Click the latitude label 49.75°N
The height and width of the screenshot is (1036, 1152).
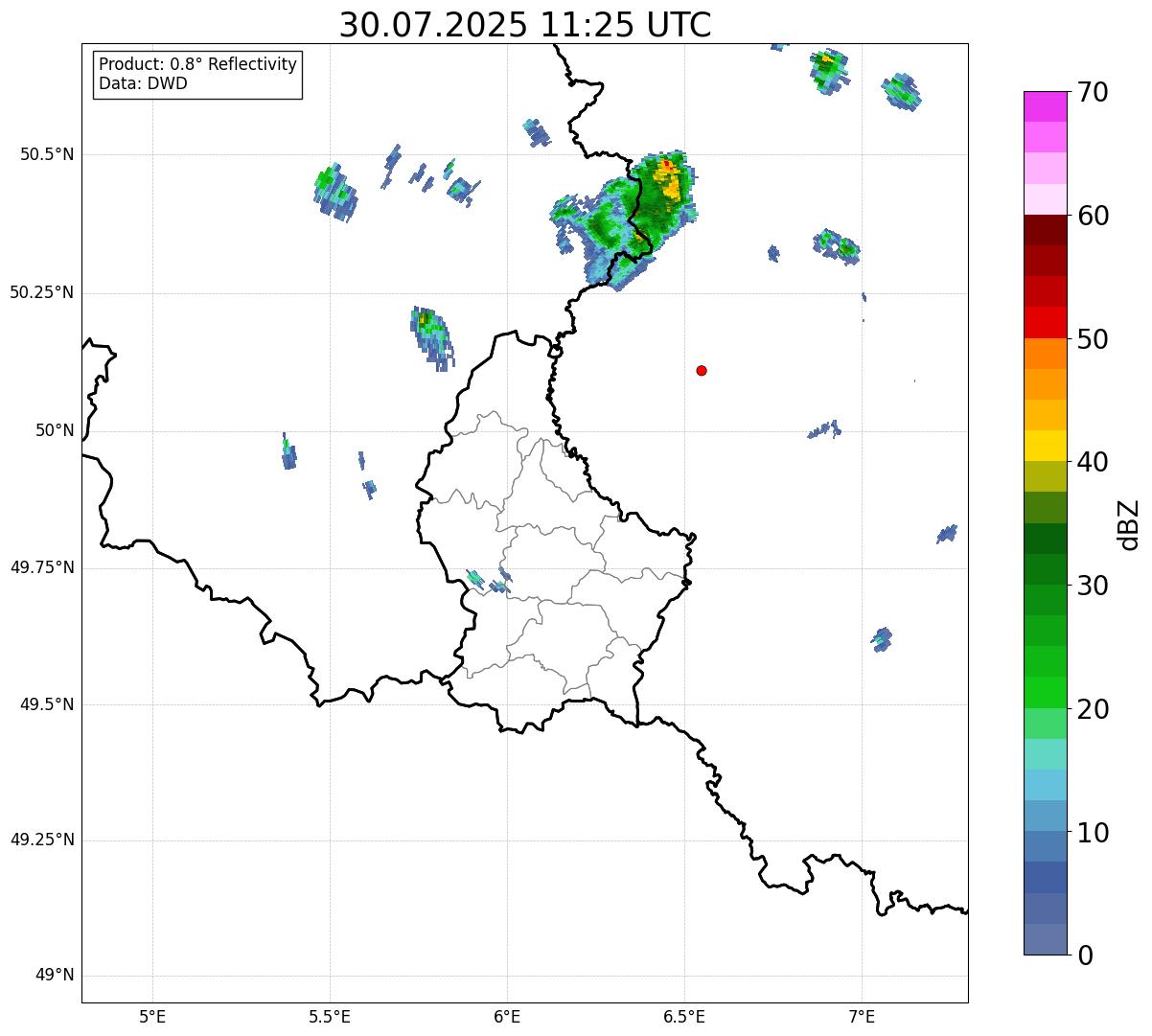coord(42,567)
